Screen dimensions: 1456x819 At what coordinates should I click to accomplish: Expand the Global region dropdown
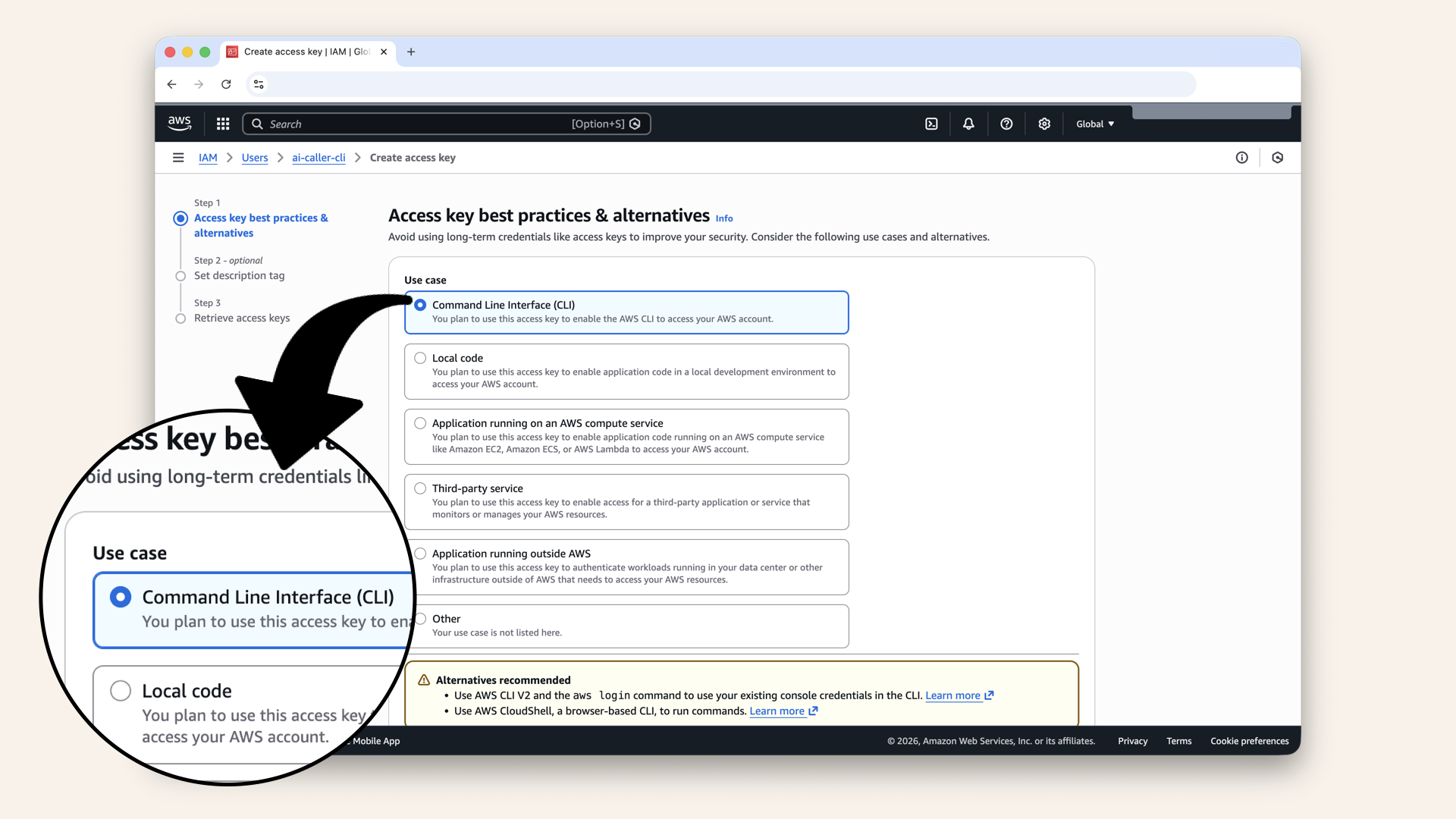click(x=1095, y=124)
